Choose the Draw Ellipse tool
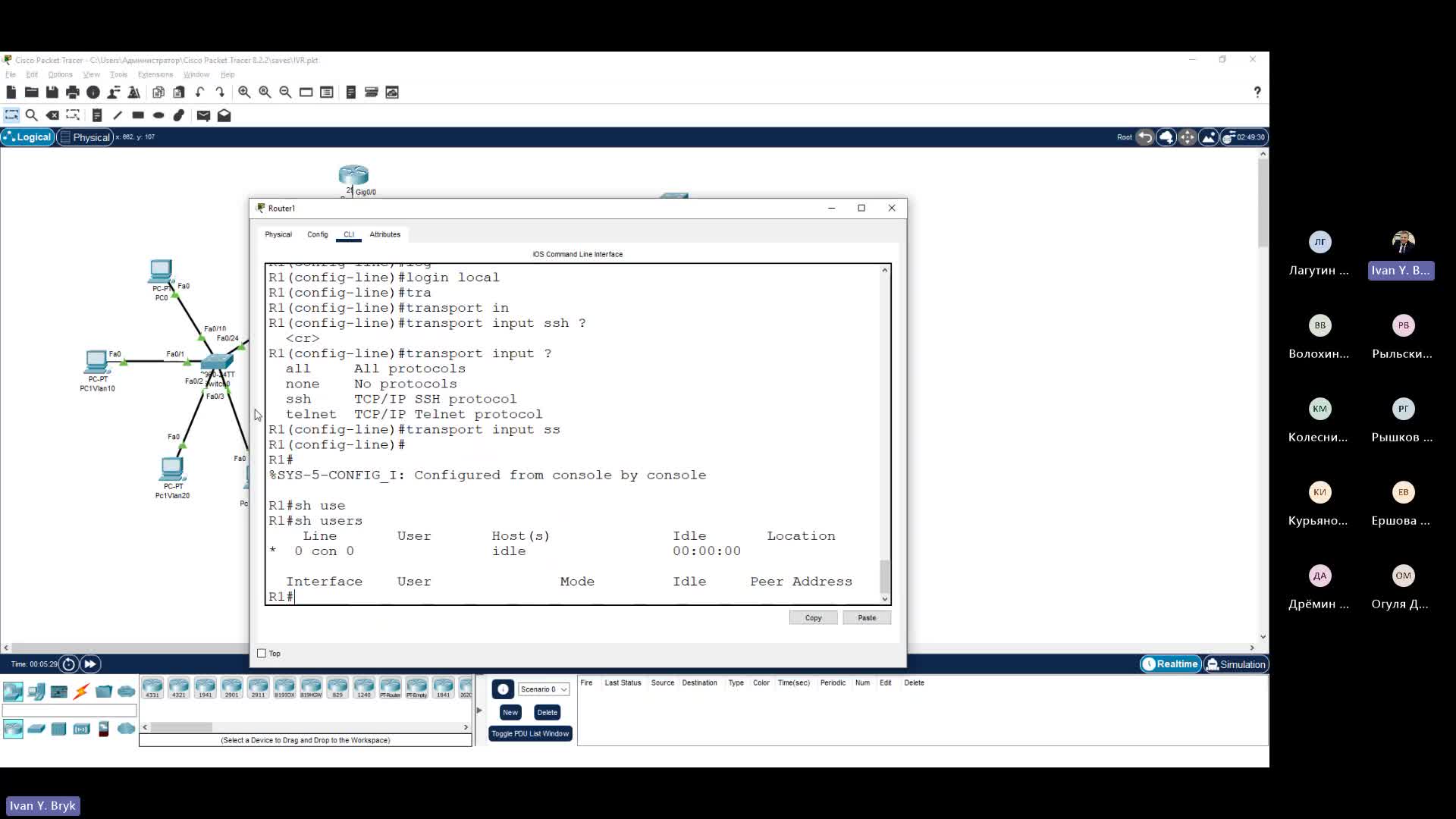The width and height of the screenshot is (1456, 819). (x=158, y=115)
